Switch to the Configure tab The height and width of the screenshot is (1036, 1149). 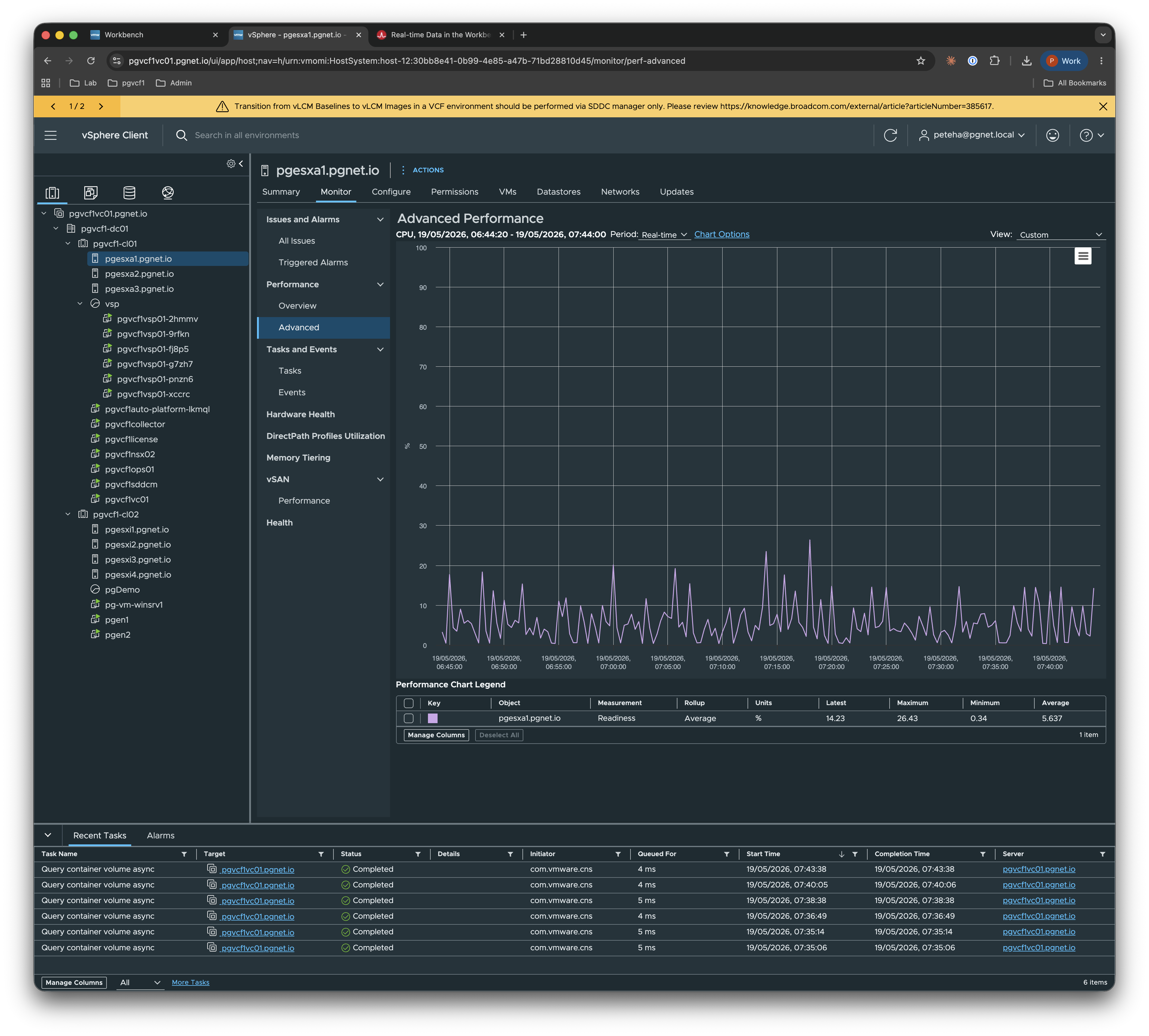[391, 192]
